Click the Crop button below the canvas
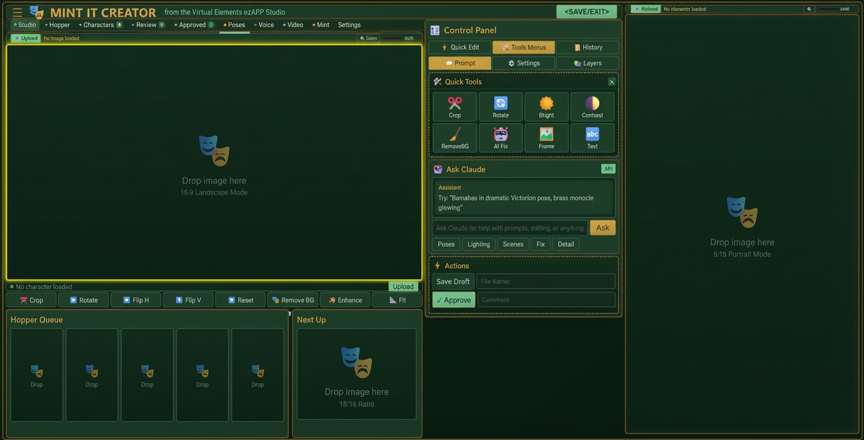 pos(31,300)
